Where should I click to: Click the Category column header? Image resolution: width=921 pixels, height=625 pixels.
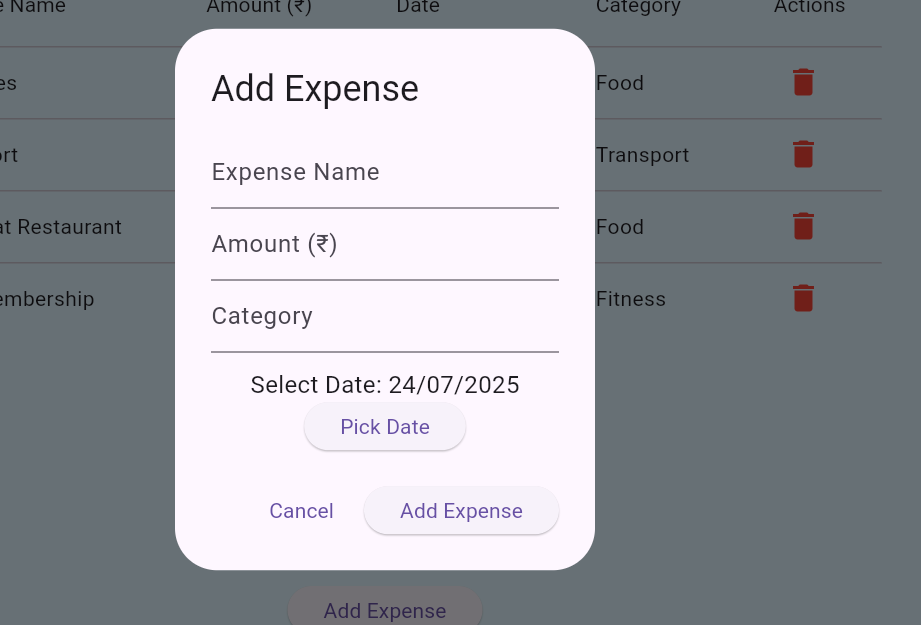pos(638,7)
